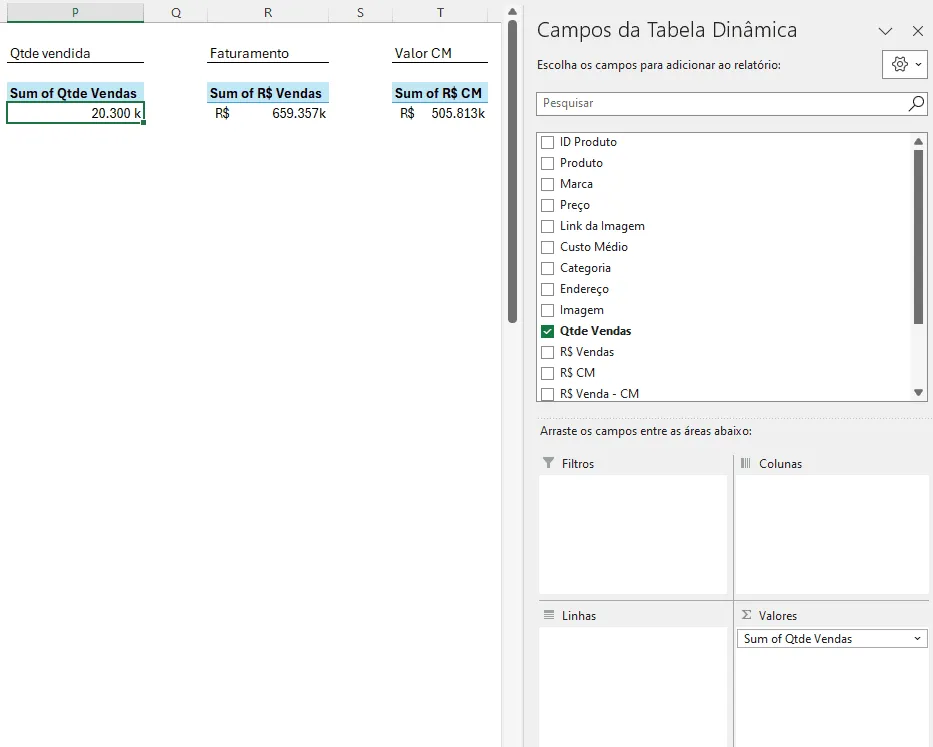Image resolution: width=933 pixels, height=747 pixels.
Task: Click the Pesquisar search field
Action: point(722,104)
